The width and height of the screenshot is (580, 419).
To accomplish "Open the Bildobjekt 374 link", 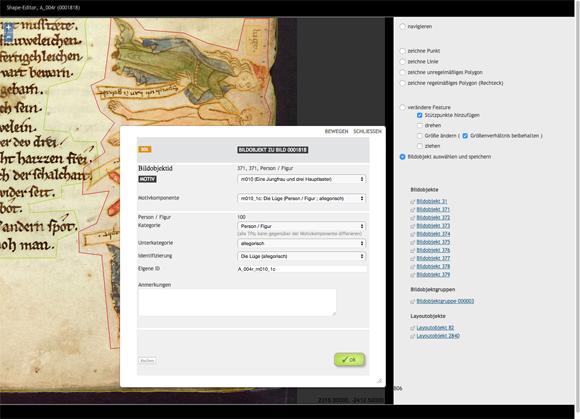I will (x=433, y=234).
